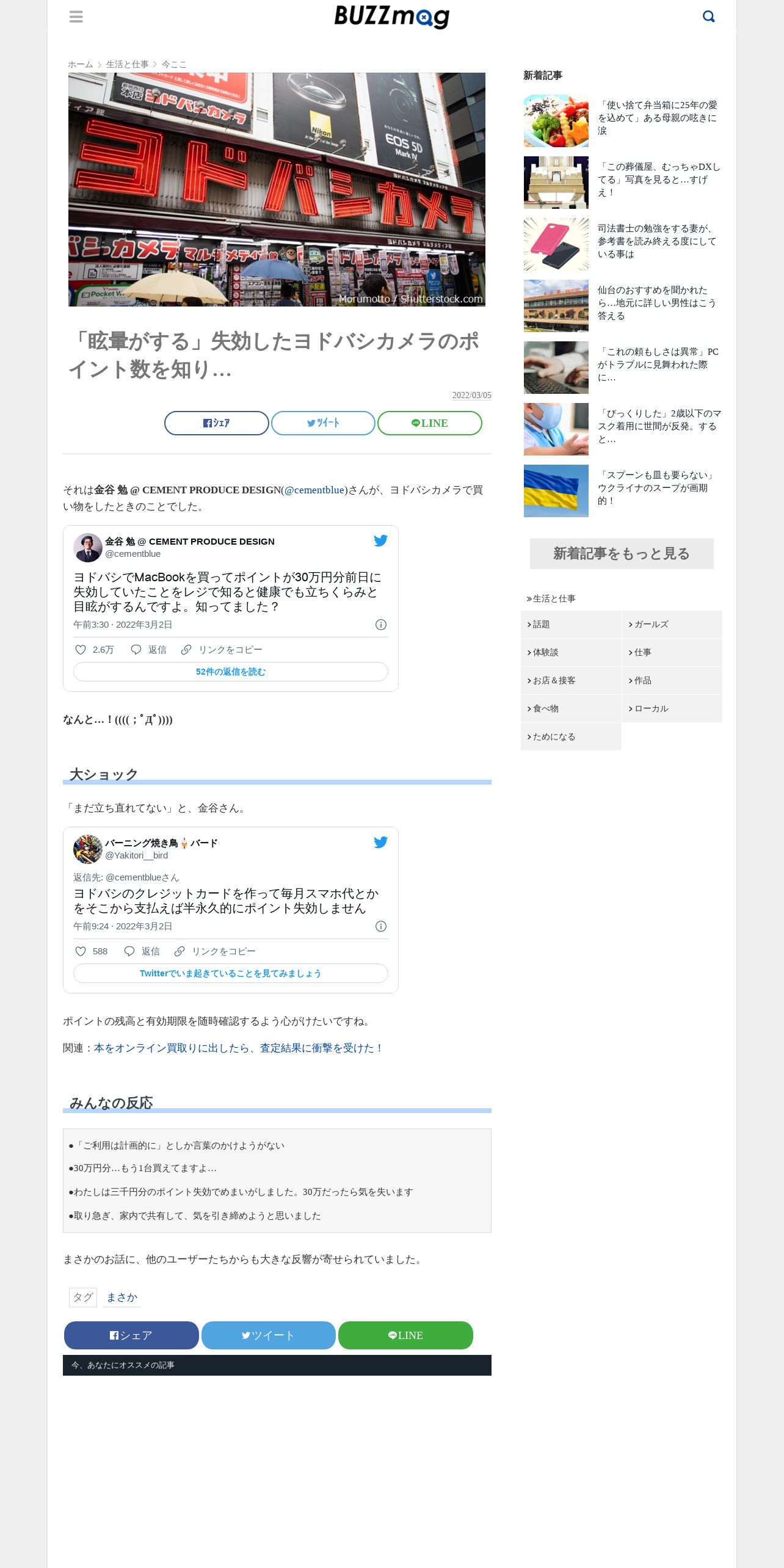Select 話題 category
This screenshot has height=1568, width=784.
pyautogui.click(x=571, y=624)
